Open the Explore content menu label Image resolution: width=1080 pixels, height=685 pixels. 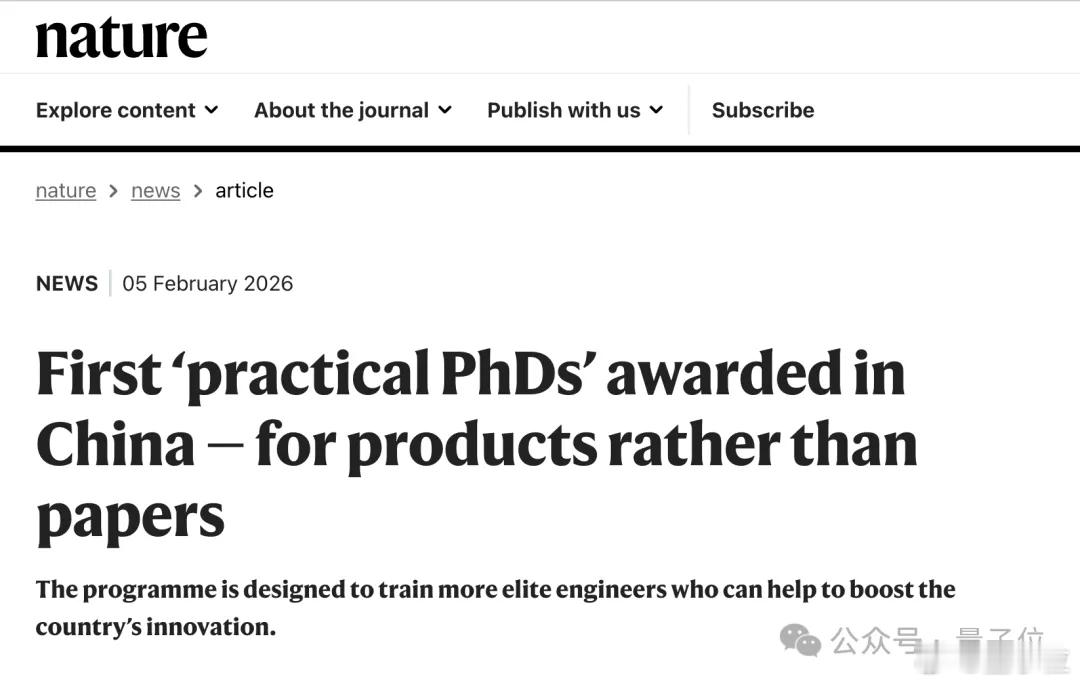click(115, 110)
